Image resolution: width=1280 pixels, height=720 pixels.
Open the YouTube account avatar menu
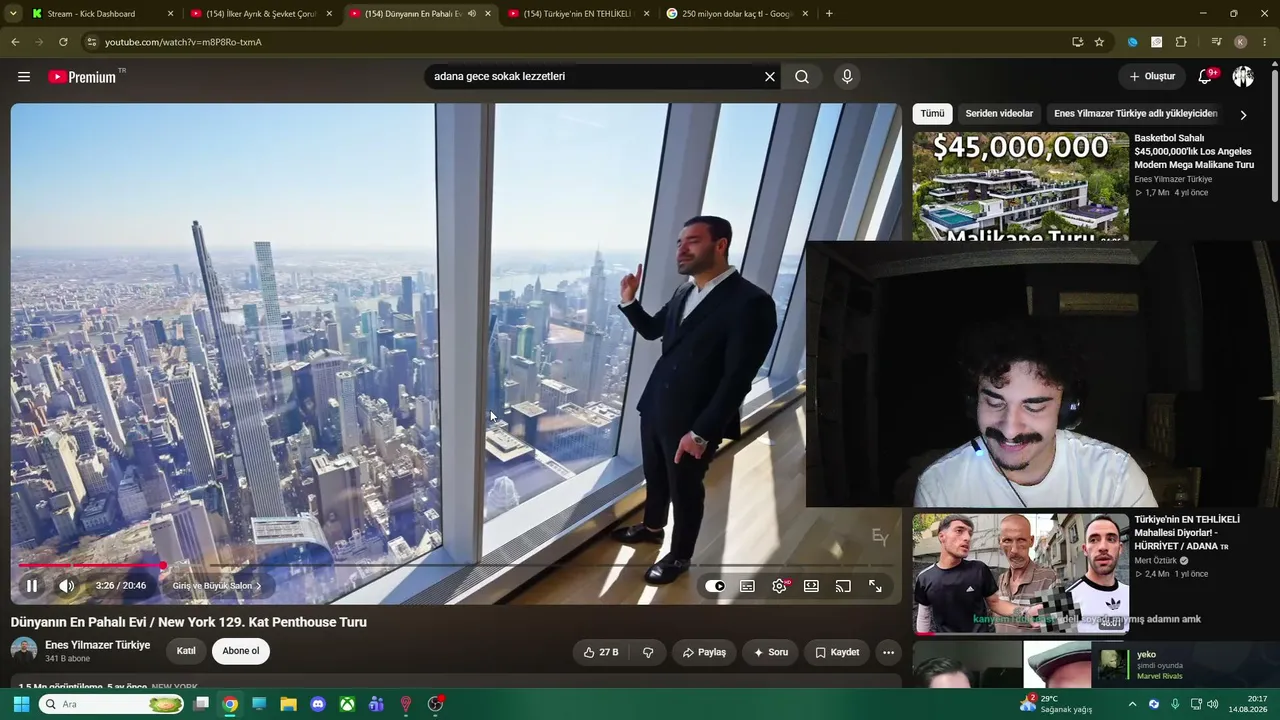click(1243, 77)
